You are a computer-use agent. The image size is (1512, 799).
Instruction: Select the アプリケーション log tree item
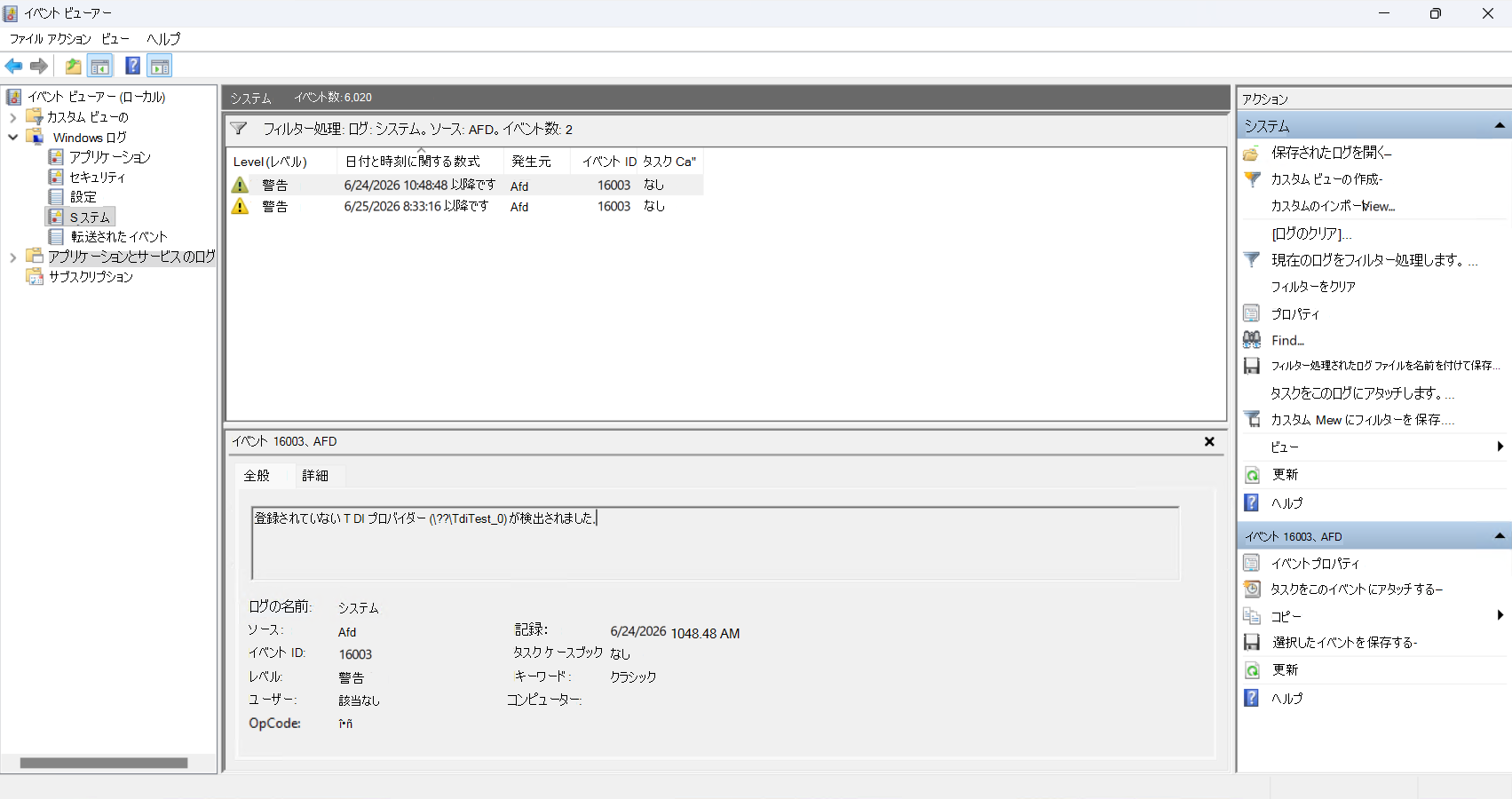tap(110, 157)
